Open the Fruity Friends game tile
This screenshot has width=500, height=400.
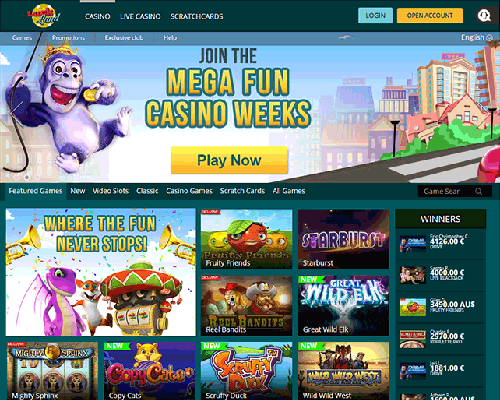click(246, 239)
